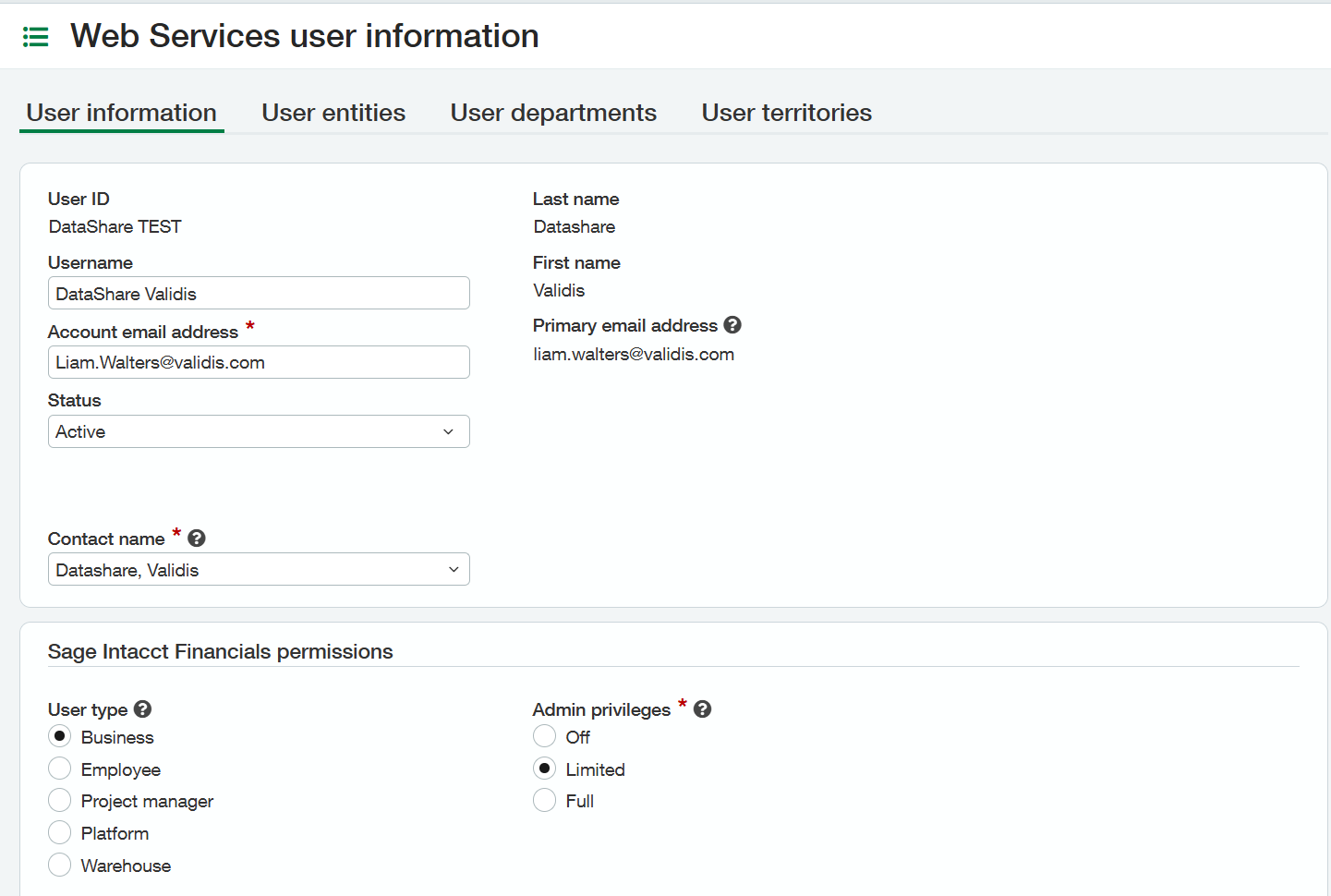Focus the Account email address field
Image resolution: width=1331 pixels, height=896 pixels.
(259, 362)
